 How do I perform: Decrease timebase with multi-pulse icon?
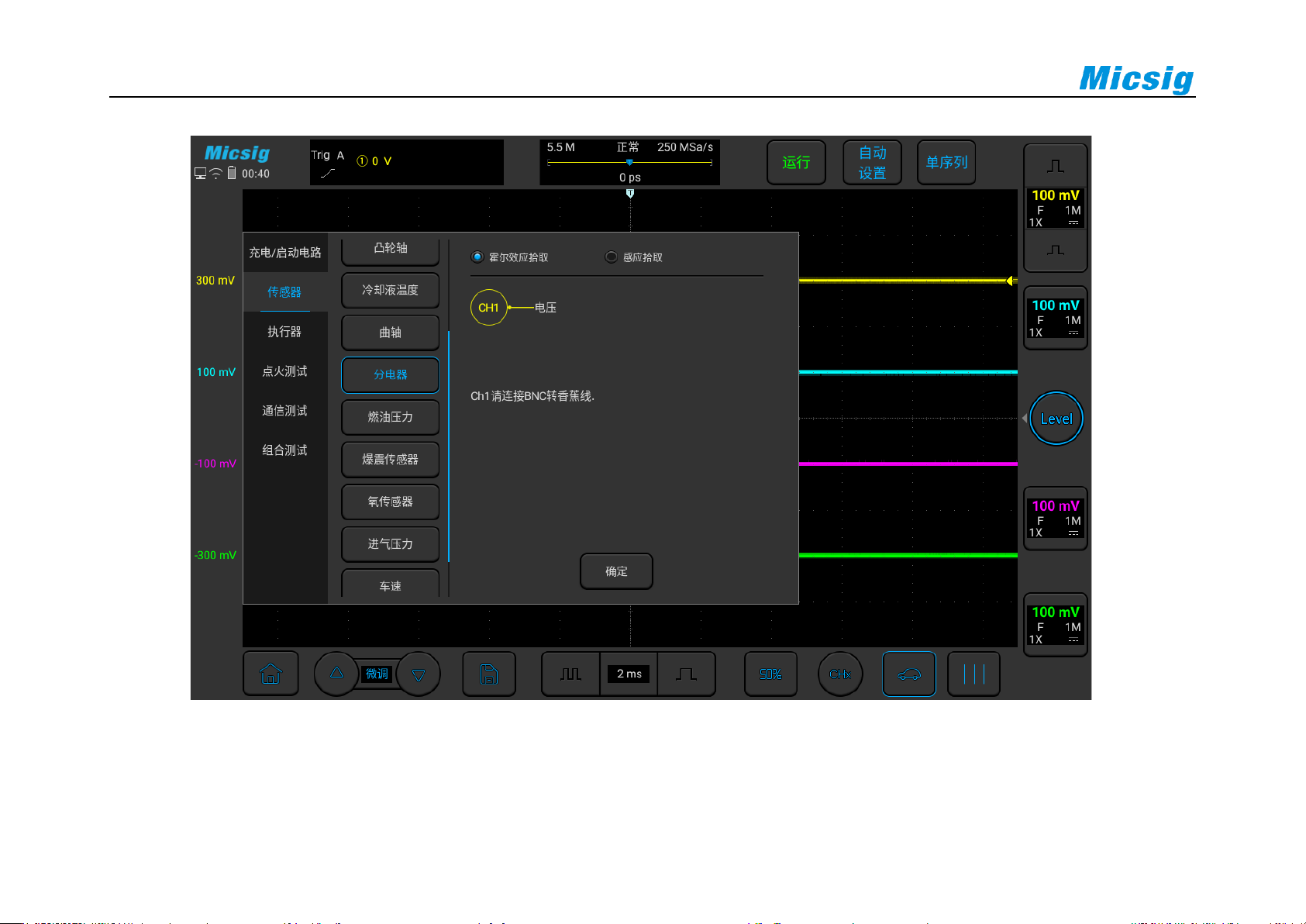coord(570,674)
